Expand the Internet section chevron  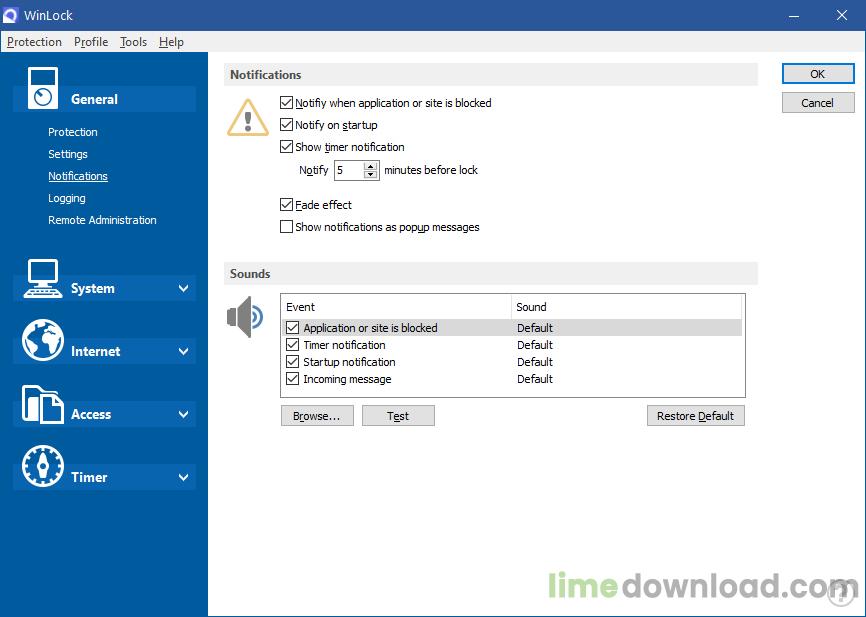pyautogui.click(x=183, y=351)
